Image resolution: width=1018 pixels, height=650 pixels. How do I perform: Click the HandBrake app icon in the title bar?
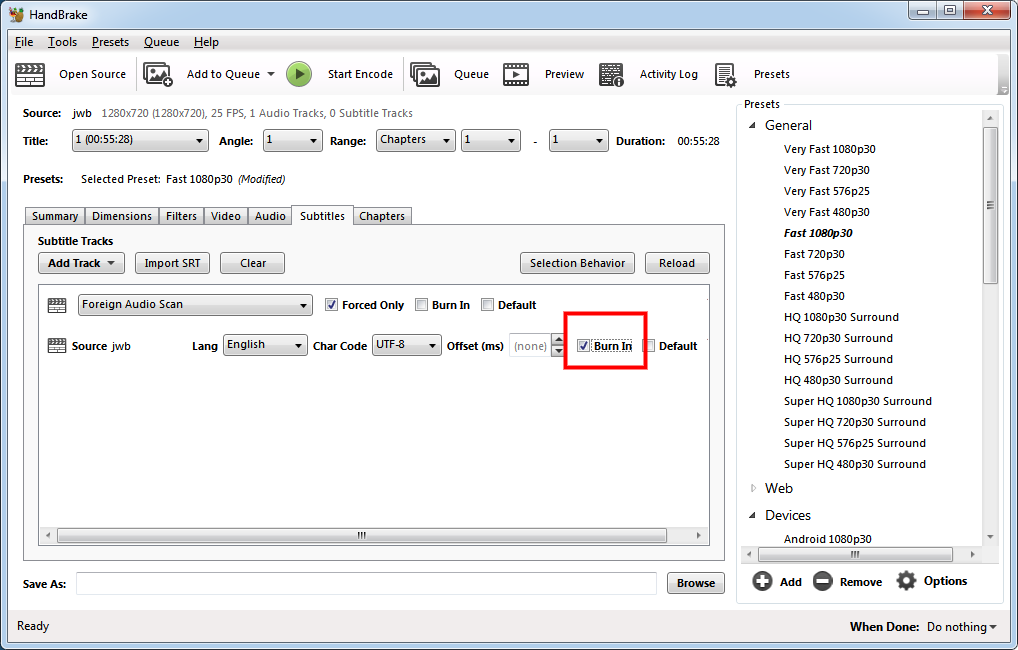[x=16, y=14]
